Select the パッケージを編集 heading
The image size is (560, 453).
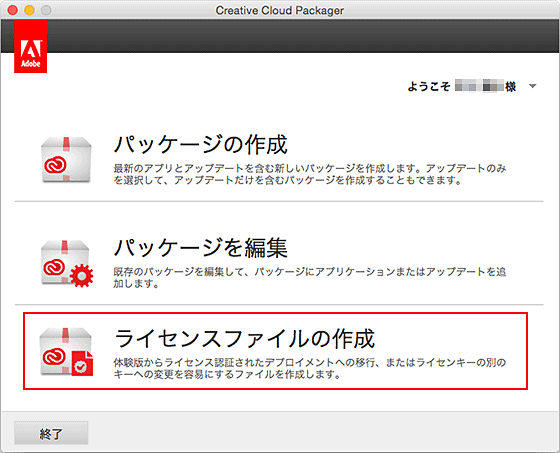click(201, 248)
